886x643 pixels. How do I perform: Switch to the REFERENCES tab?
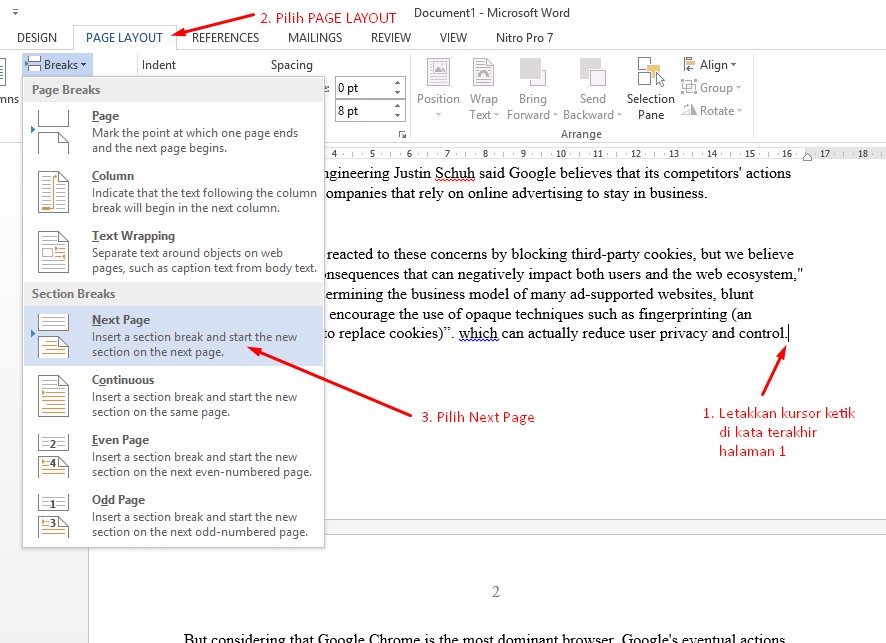pyautogui.click(x=225, y=38)
